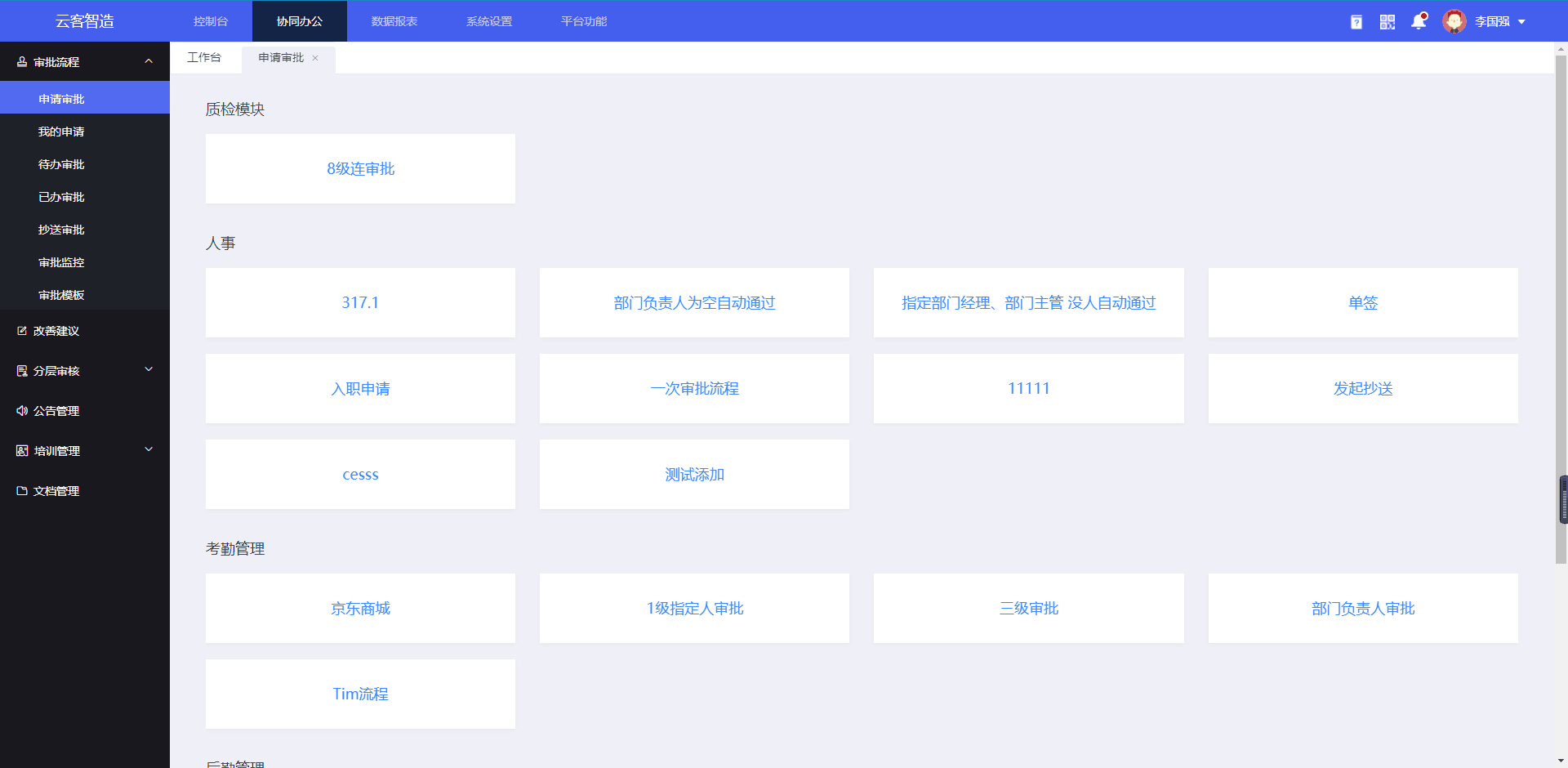Start the 入职申请 approval flow

[360, 389]
